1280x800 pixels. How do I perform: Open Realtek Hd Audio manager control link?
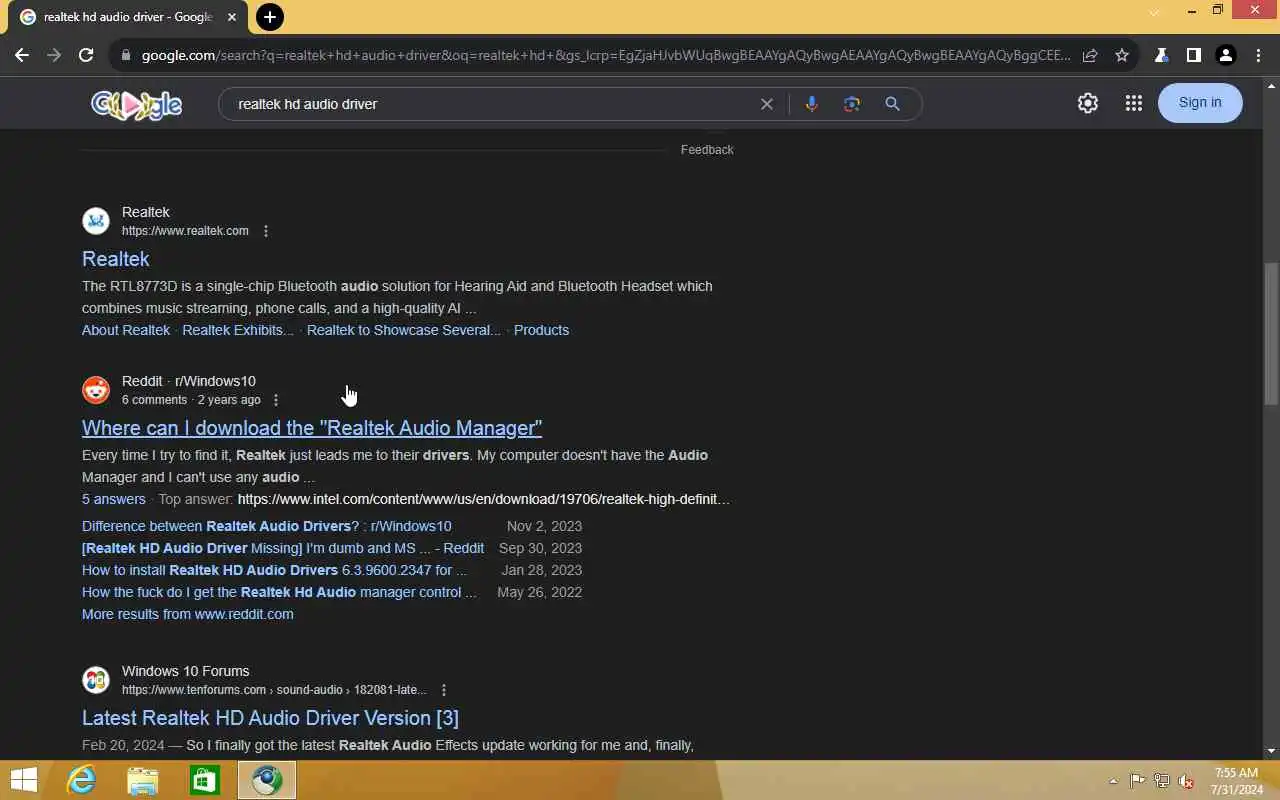(x=279, y=592)
